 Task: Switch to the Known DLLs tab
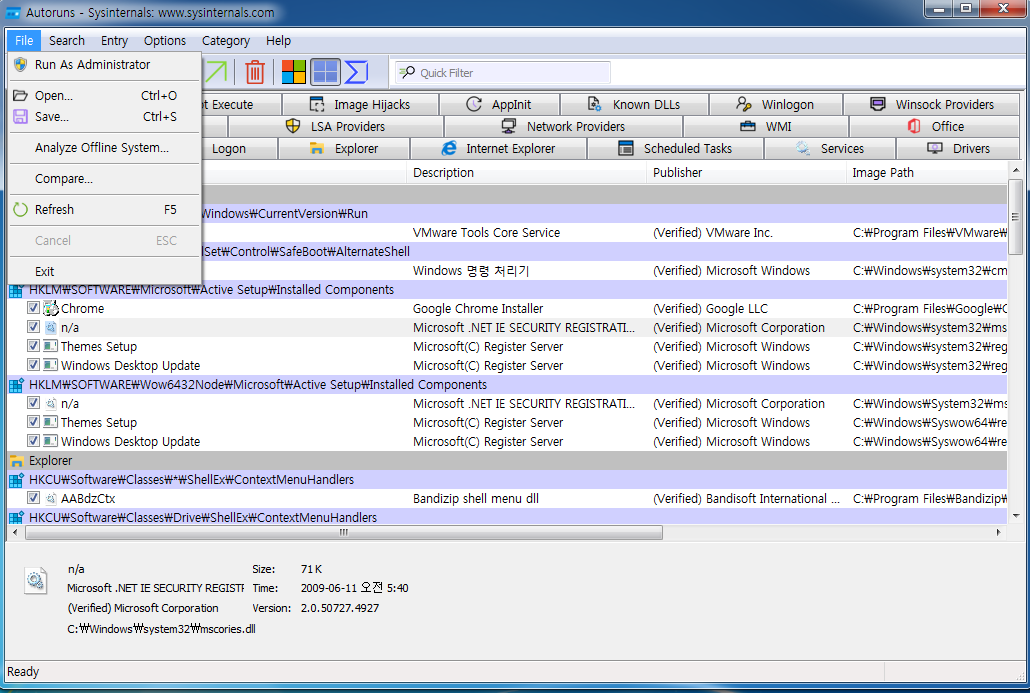point(635,104)
